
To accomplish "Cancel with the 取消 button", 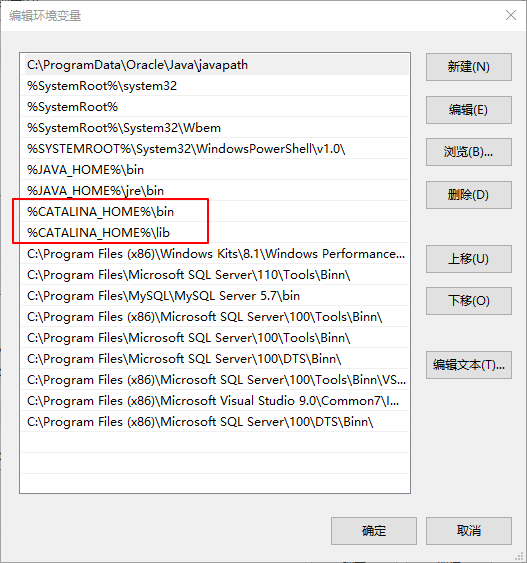I will tap(468, 531).
